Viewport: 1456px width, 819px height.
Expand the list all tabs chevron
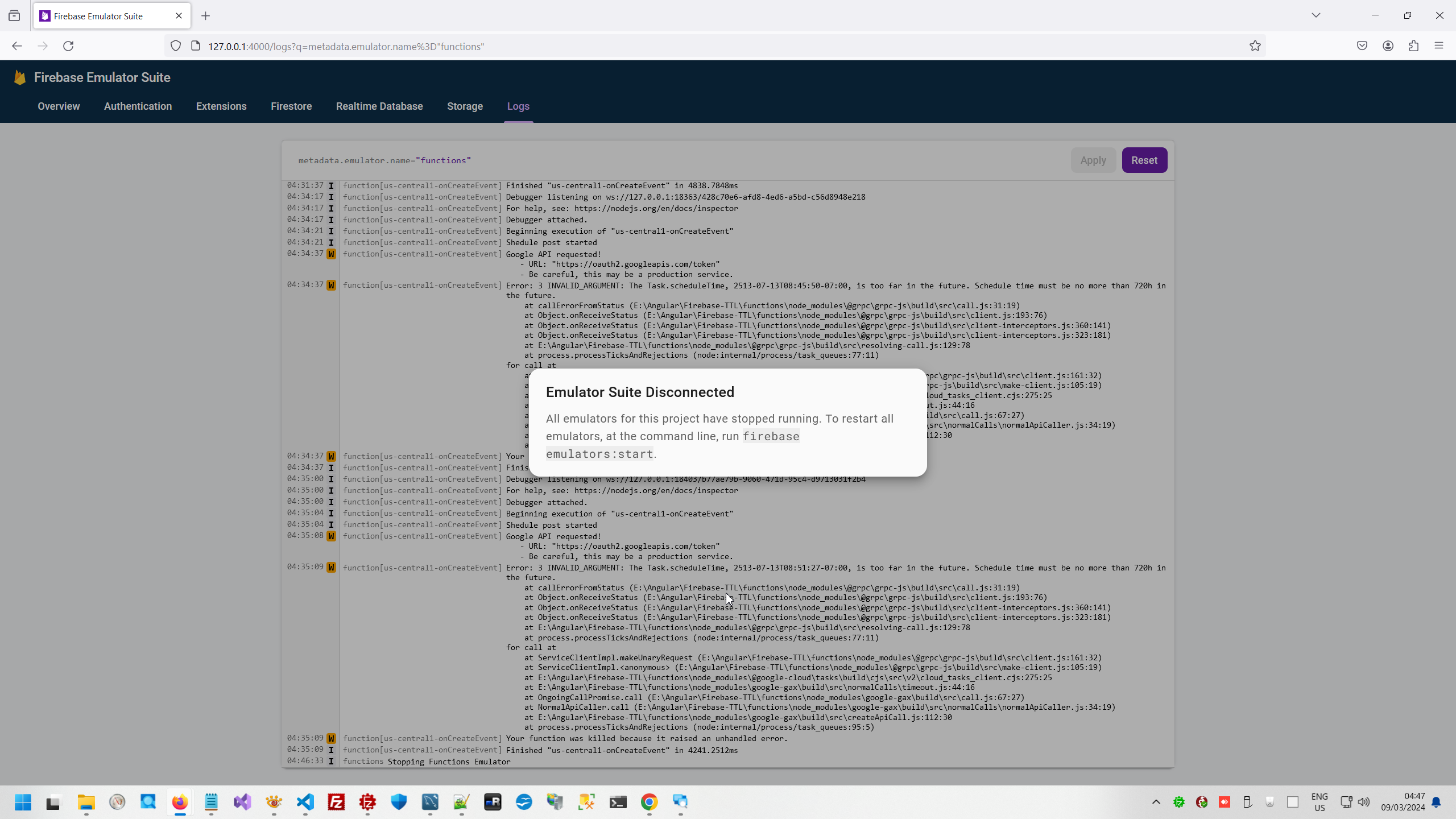[1316, 15]
